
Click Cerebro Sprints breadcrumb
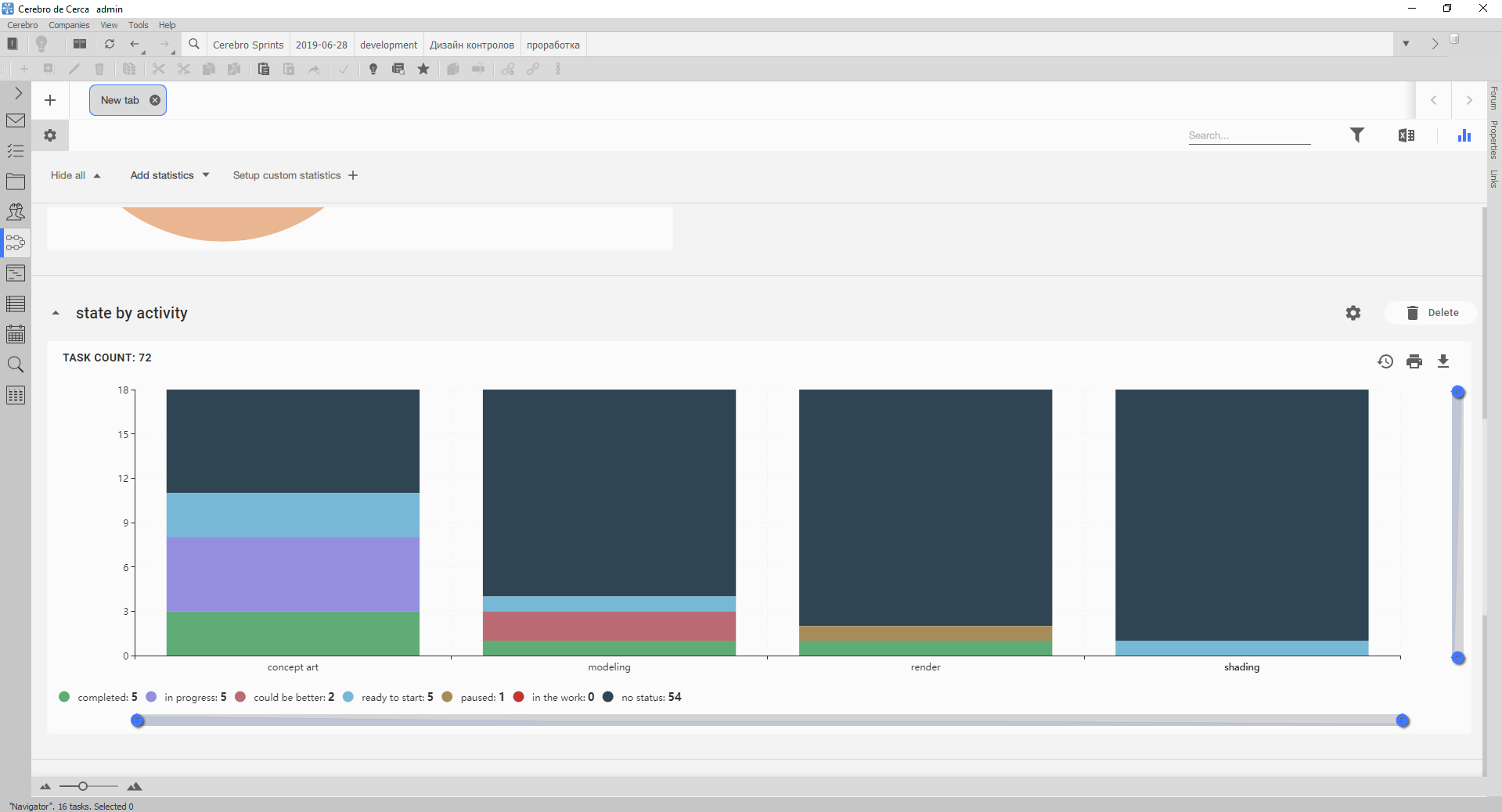coord(248,45)
